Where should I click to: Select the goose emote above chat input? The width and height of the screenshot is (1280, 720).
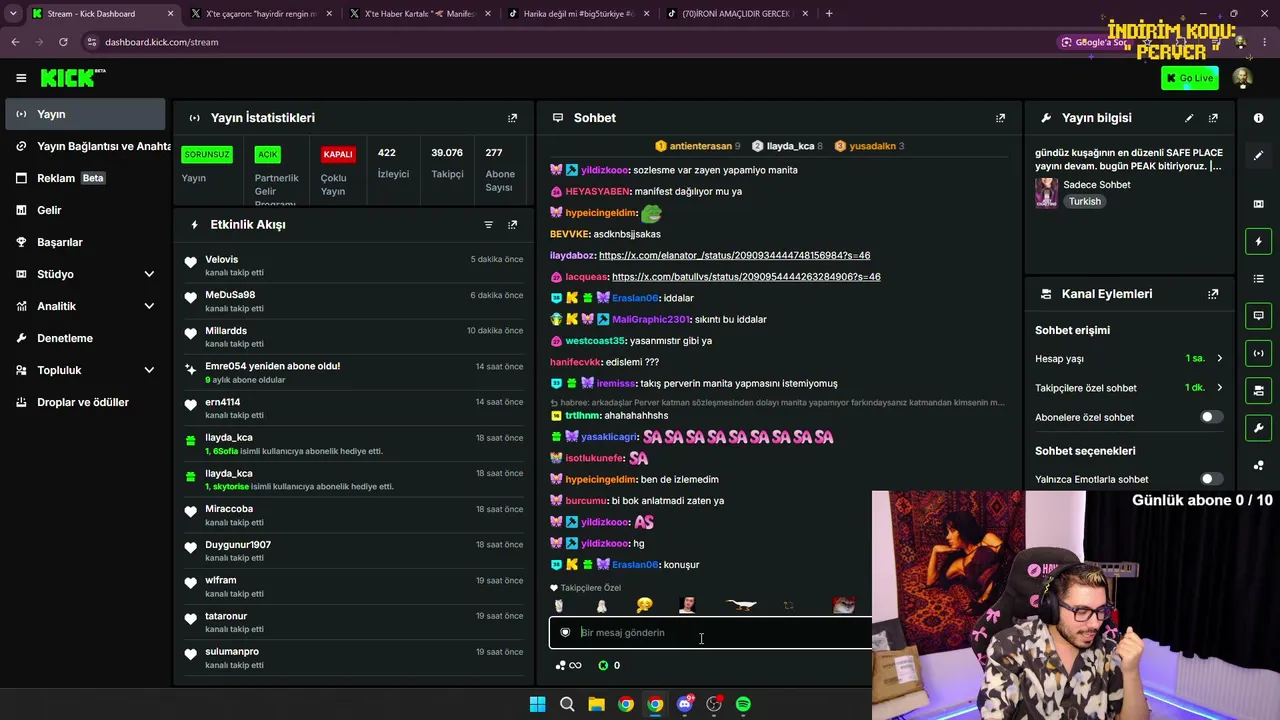pyautogui.click(x=741, y=605)
